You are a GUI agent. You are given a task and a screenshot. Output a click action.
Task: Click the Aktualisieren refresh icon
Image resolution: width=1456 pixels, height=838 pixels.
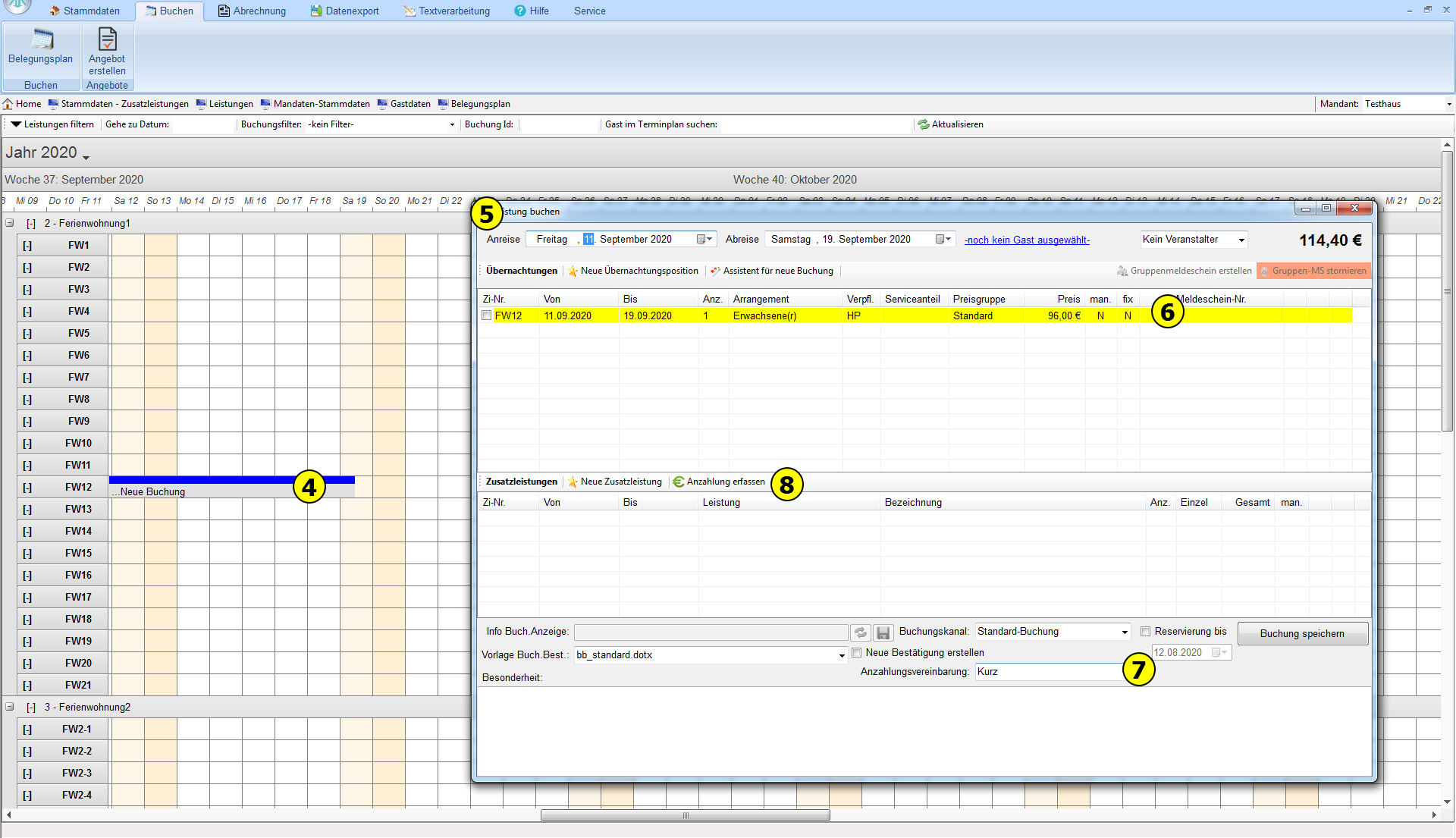[x=923, y=124]
